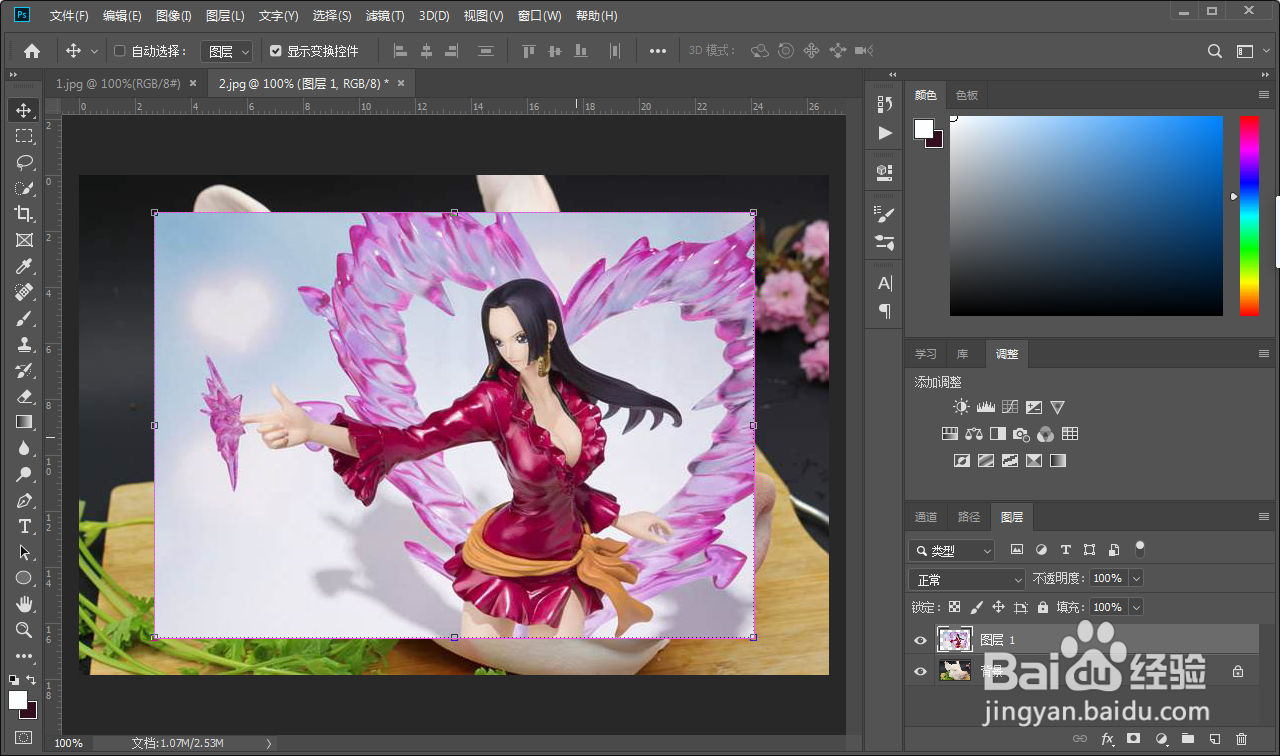Toggle the 显示变换控件 checkbox
The width and height of the screenshot is (1280, 756).
(276, 51)
